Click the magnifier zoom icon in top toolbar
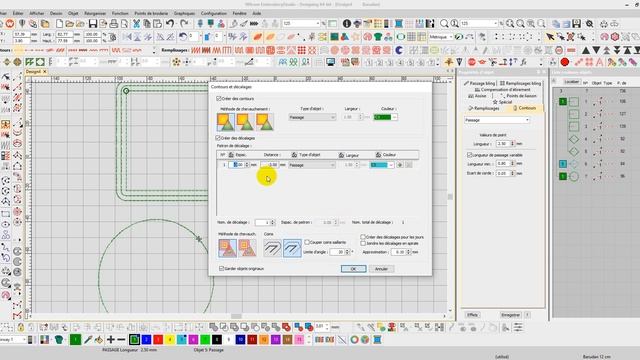The image size is (640, 360). [444, 24]
